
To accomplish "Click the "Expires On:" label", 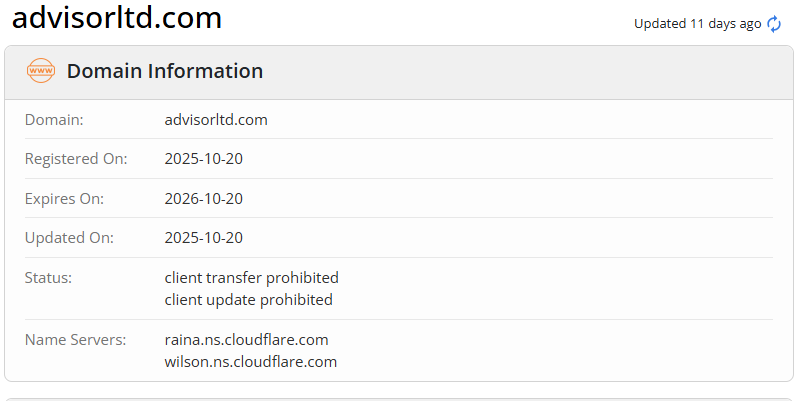I will 65,199.
